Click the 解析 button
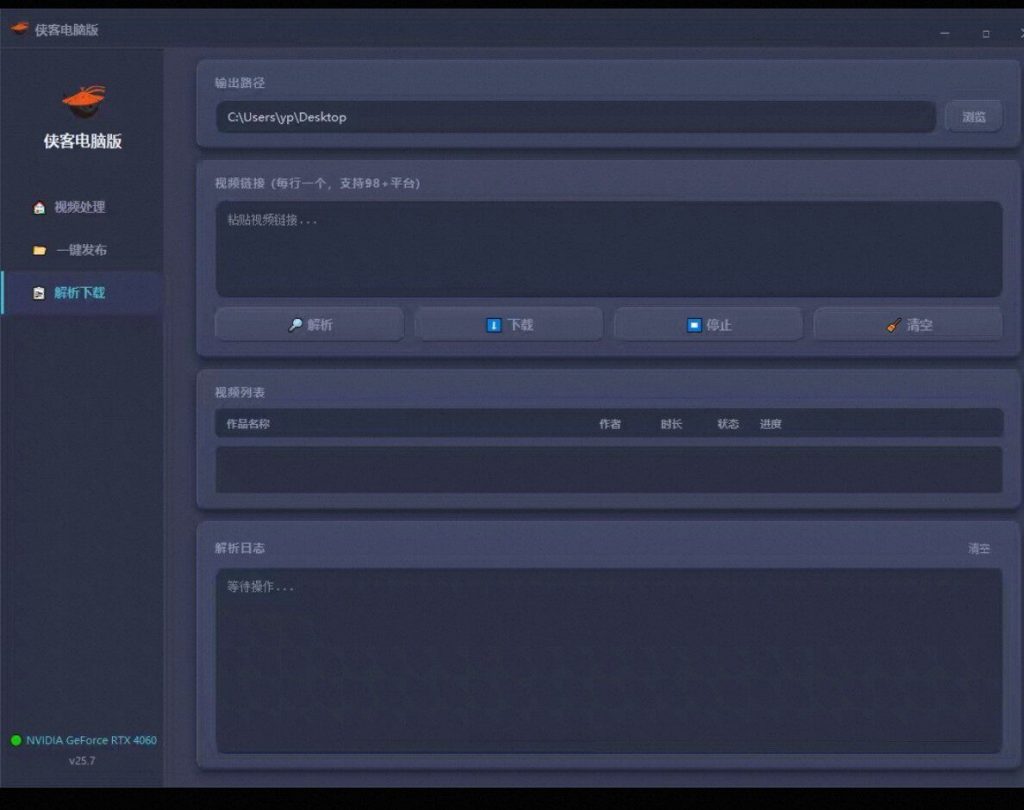Viewport: 1024px width, 810px height. click(x=310, y=325)
